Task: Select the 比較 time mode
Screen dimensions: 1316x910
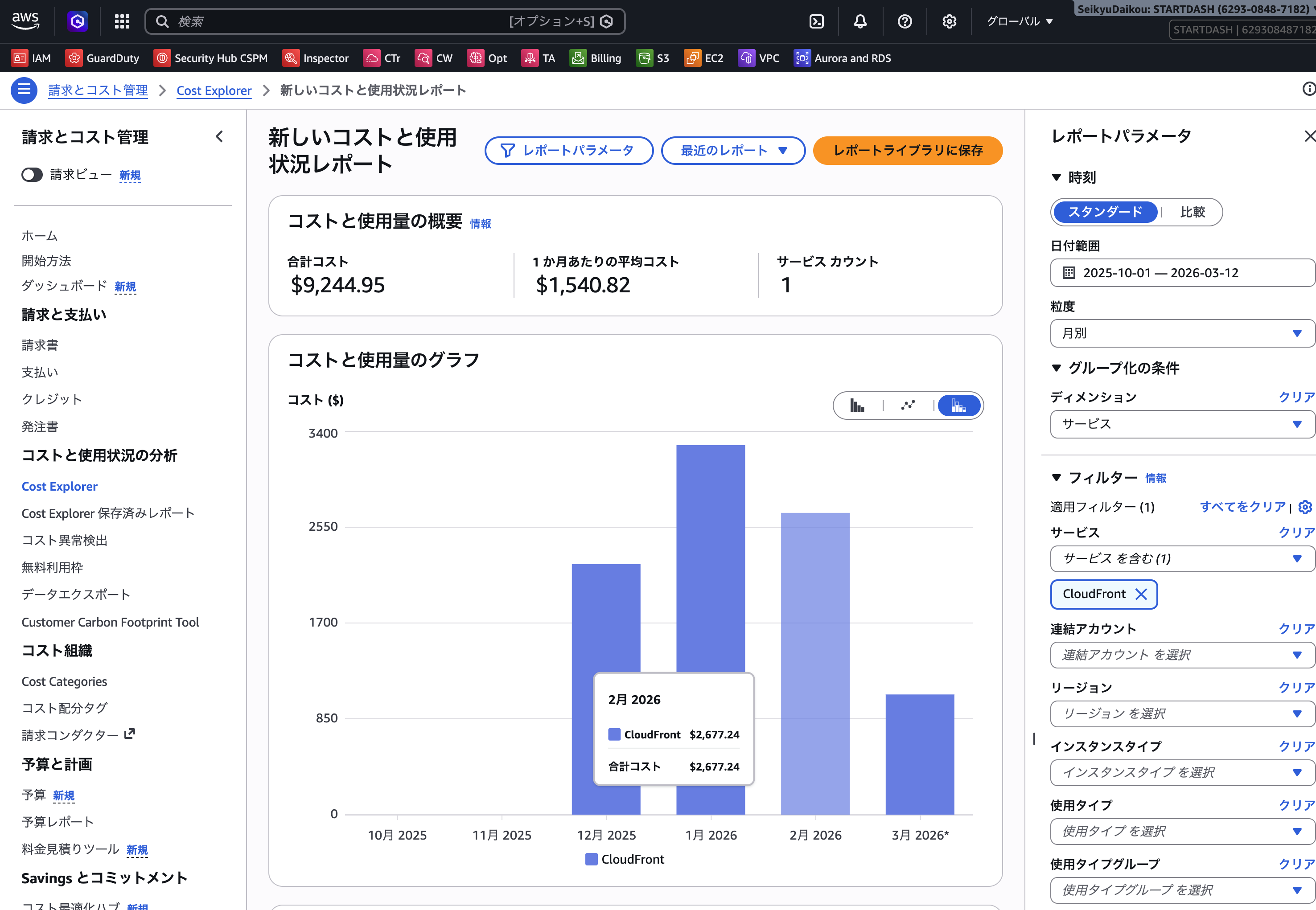Action: pos(1192,212)
